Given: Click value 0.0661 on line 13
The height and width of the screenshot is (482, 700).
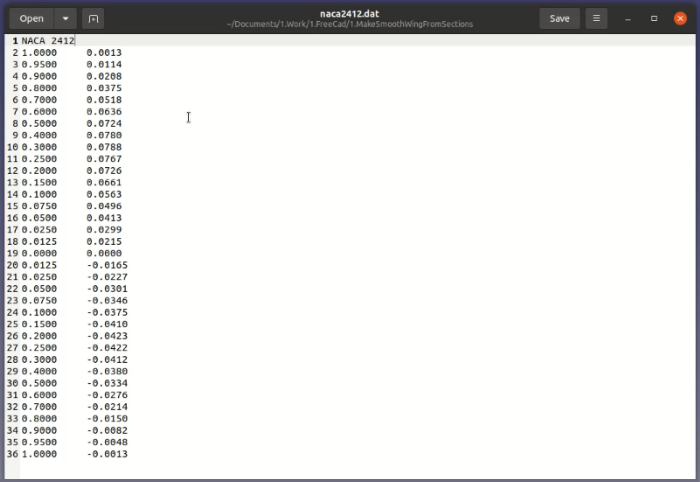Looking at the screenshot, I should (x=104, y=183).
